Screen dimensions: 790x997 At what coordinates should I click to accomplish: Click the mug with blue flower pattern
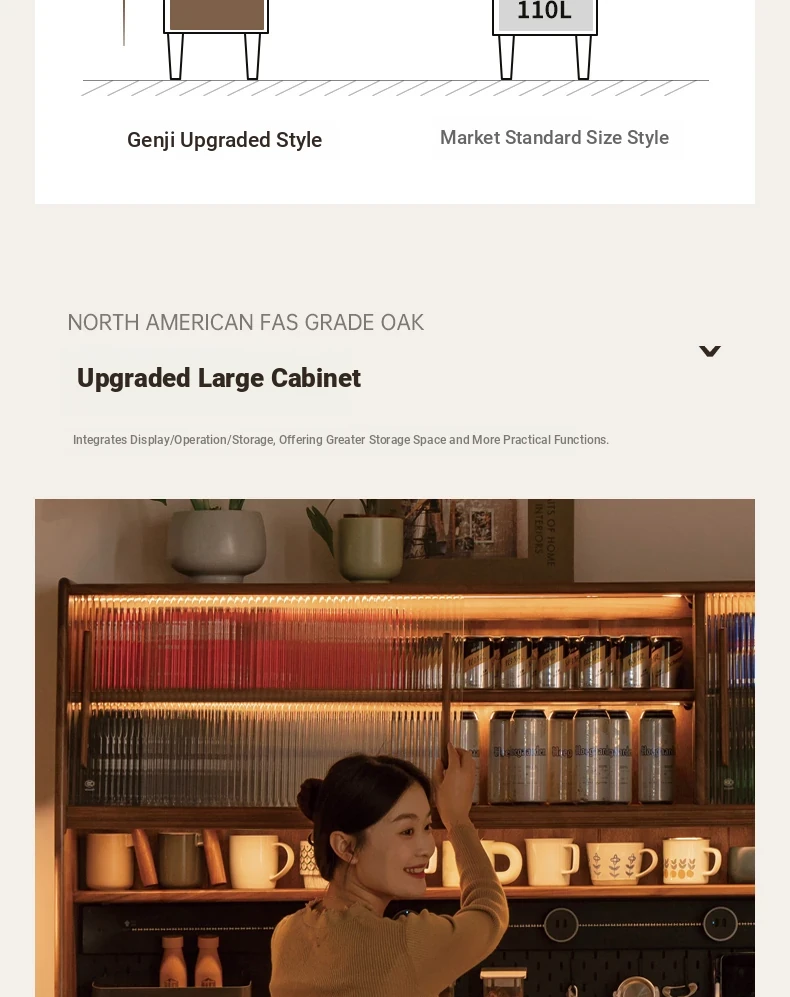(x=621, y=863)
